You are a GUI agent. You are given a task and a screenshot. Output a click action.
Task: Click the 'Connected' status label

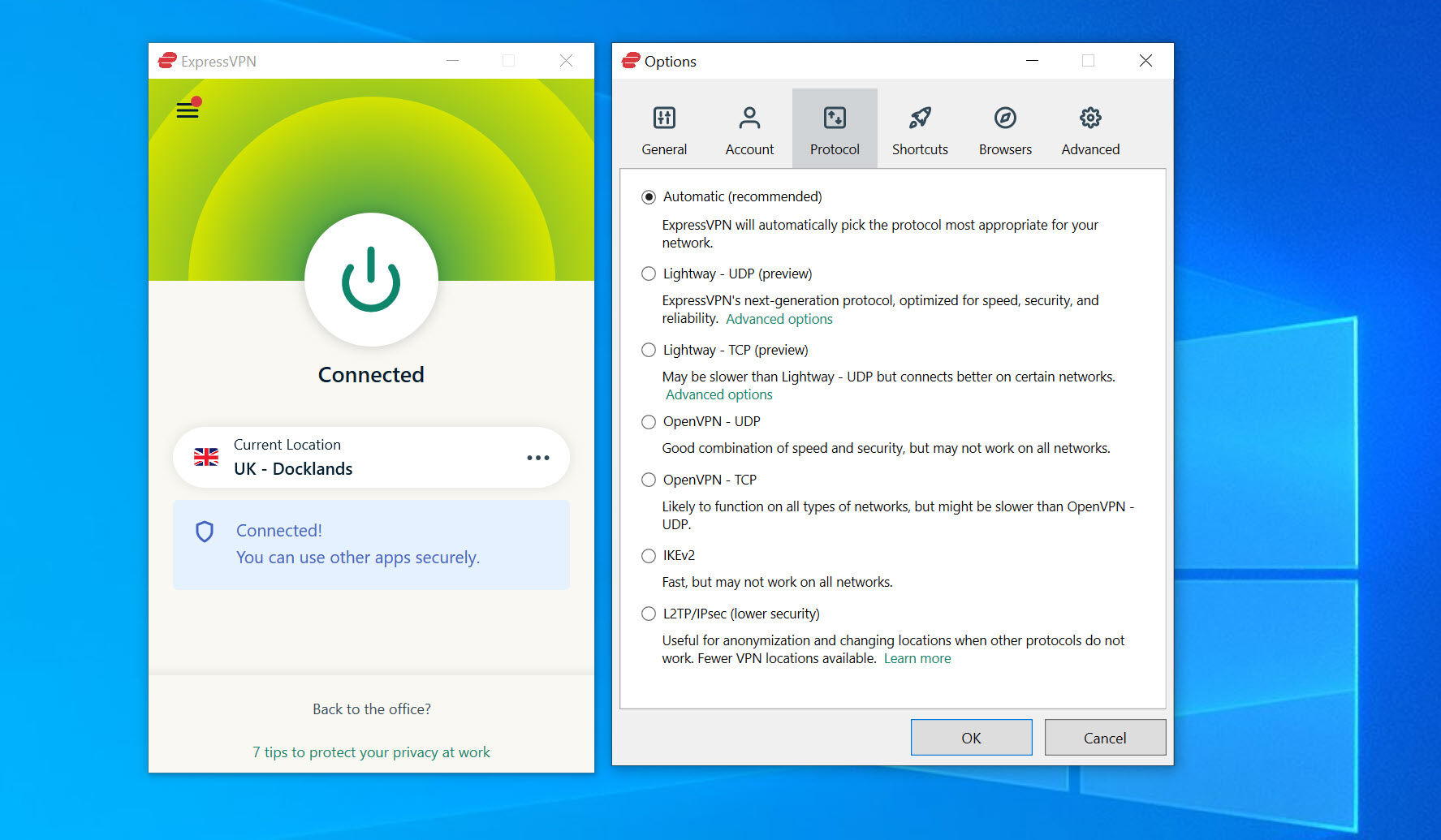coord(371,375)
